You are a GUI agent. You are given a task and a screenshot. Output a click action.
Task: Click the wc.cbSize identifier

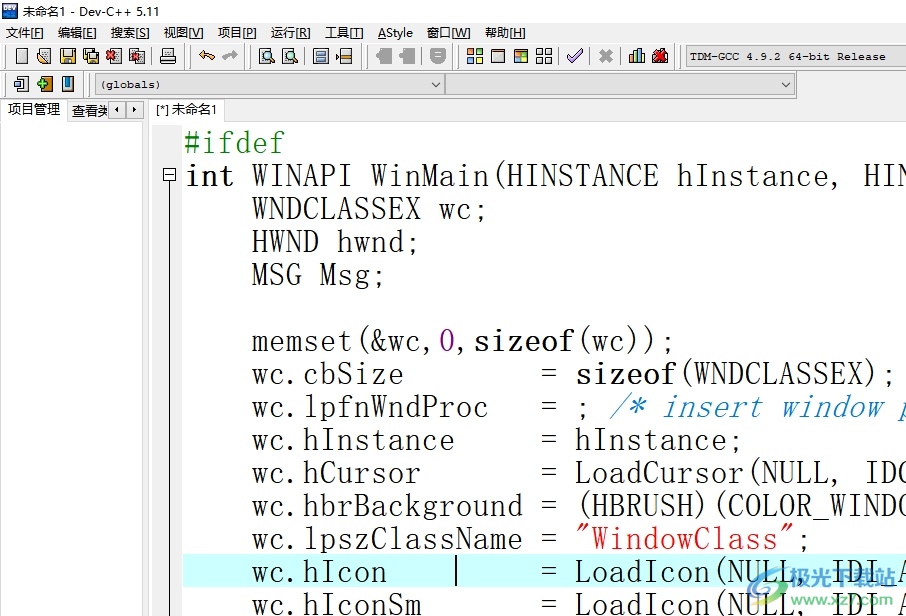[328, 374]
